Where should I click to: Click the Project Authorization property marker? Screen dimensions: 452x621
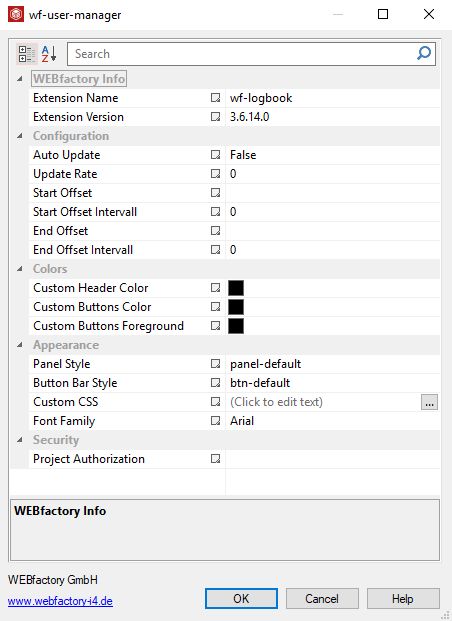coord(215,459)
